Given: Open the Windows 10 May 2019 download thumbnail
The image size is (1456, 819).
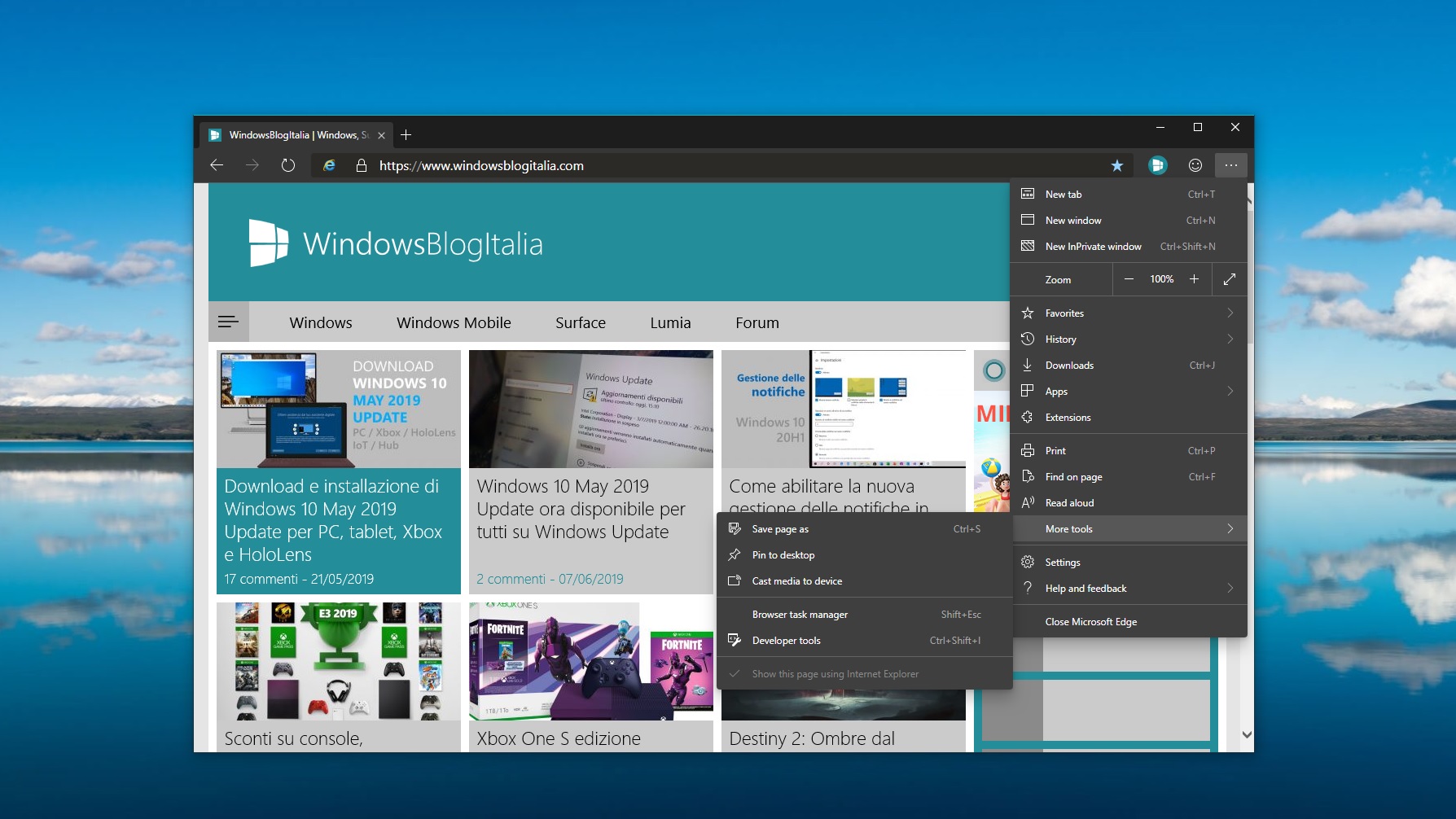Looking at the screenshot, I should point(339,409).
